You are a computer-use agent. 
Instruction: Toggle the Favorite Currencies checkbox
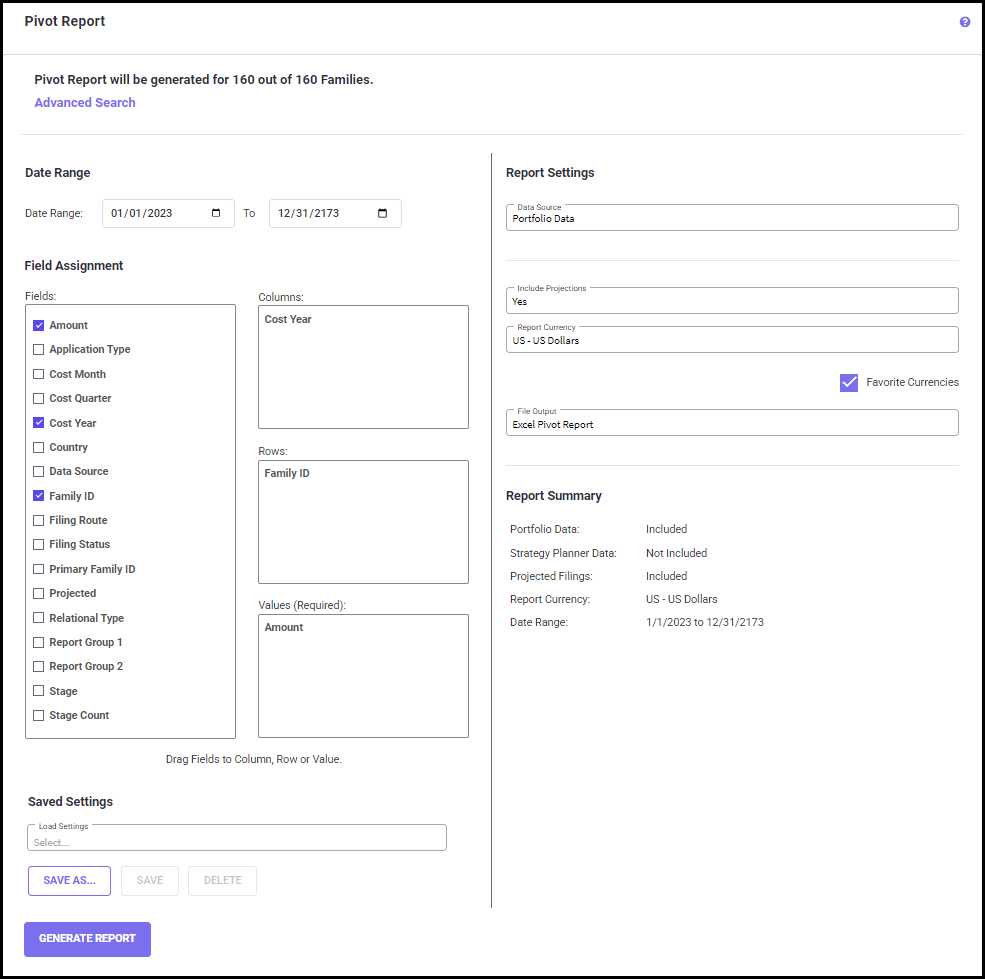point(849,382)
